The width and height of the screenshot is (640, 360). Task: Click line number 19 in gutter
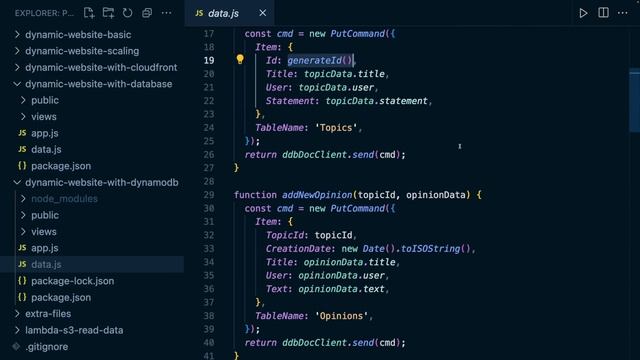click(x=209, y=60)
